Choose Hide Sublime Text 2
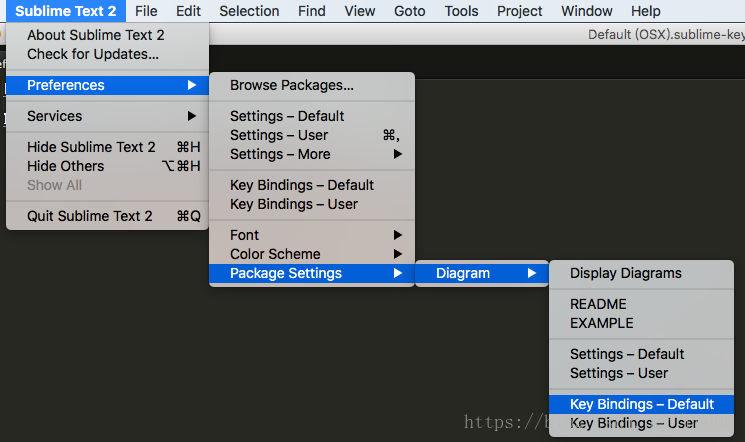The height and width of the screenshot is (442, 745). coord(107,147)
